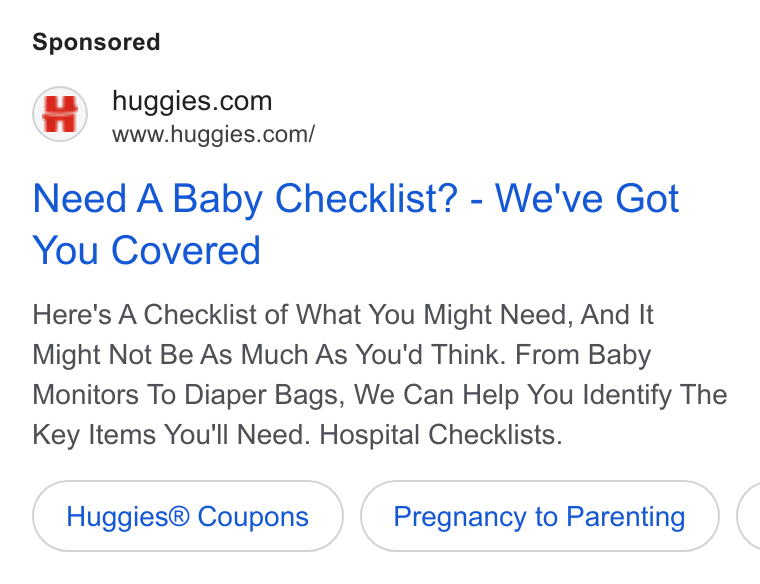Click the "We've Got" part of the headline

coord(587,198)
